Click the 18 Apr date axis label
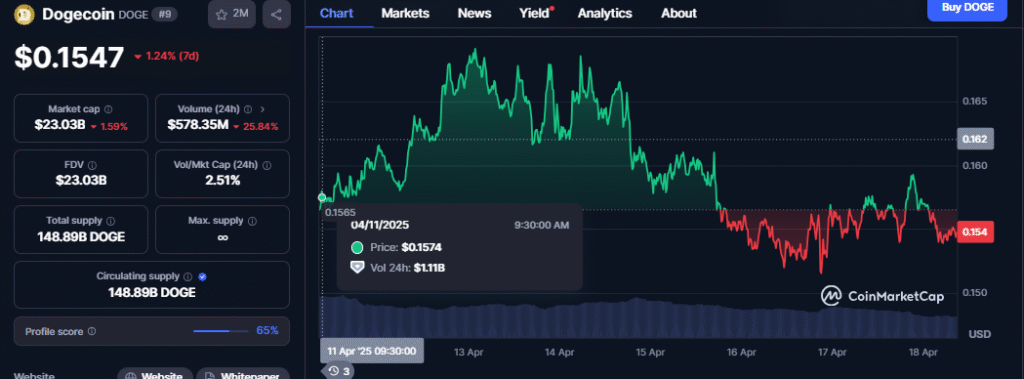The width and height of the screenshot is (1024, 379). click(x=923, y=352)
